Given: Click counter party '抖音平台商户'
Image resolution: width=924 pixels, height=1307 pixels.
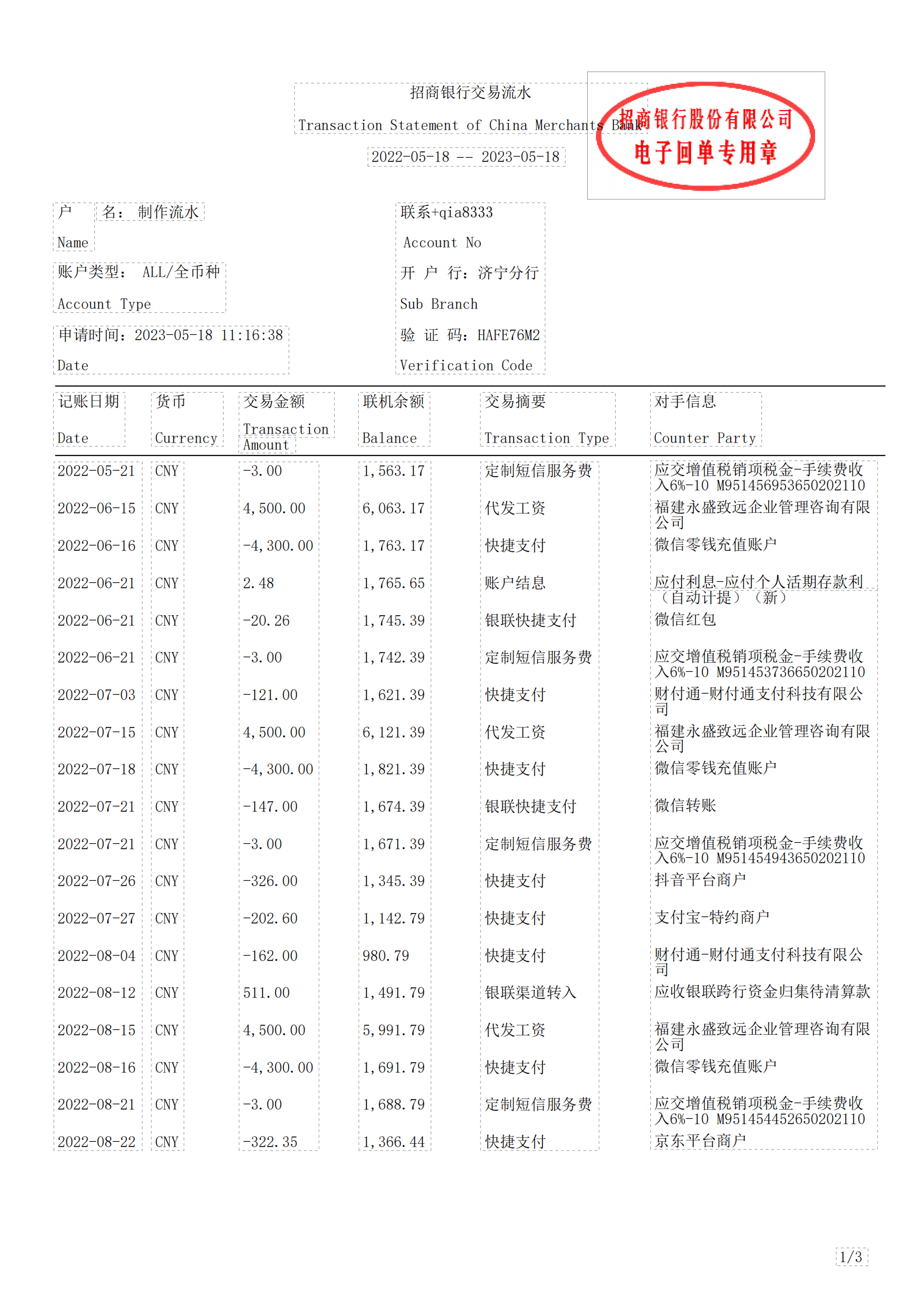Looking at the screenshot, I should (700, 880).
